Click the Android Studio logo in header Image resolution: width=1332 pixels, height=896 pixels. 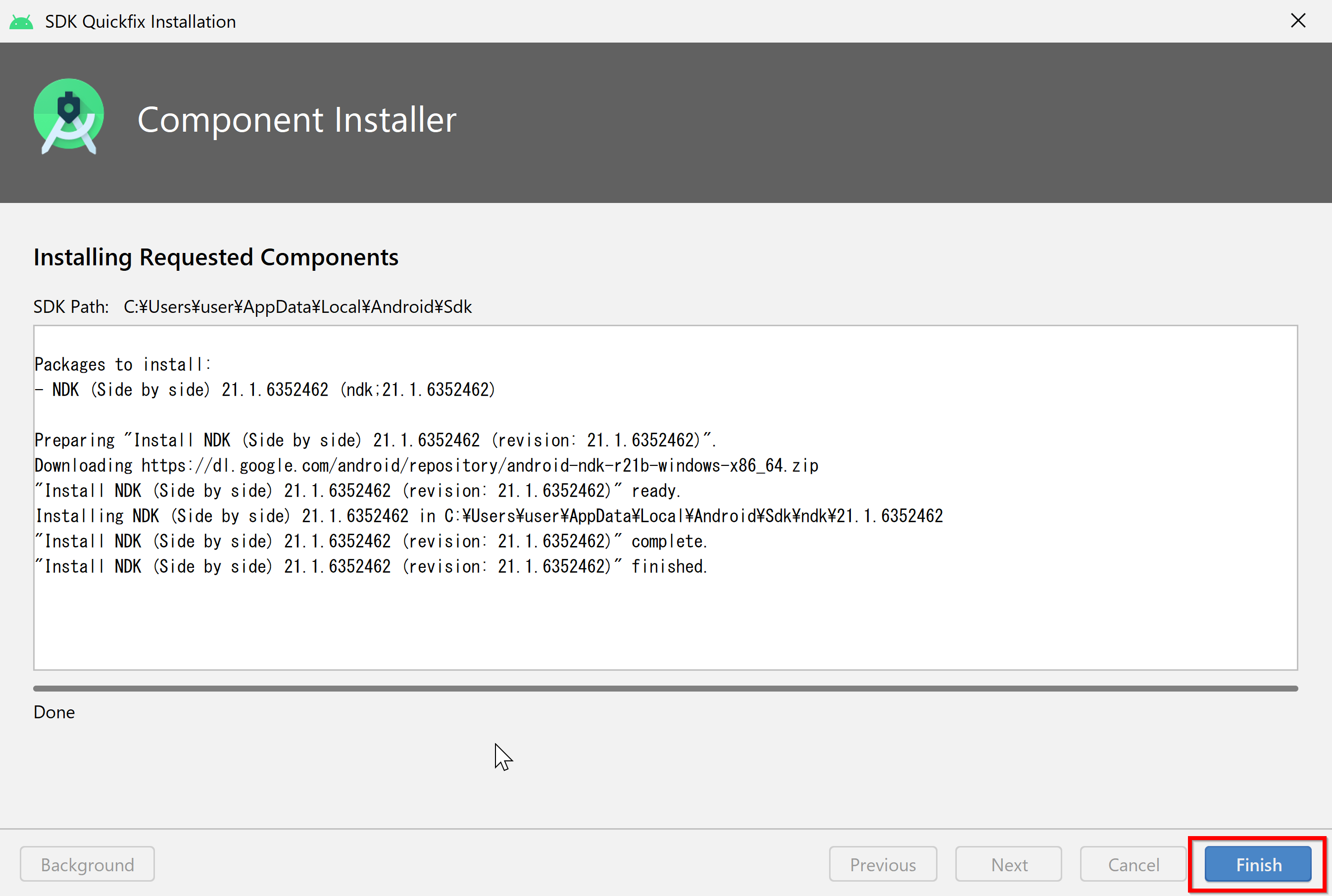click(x=69, y=116)
